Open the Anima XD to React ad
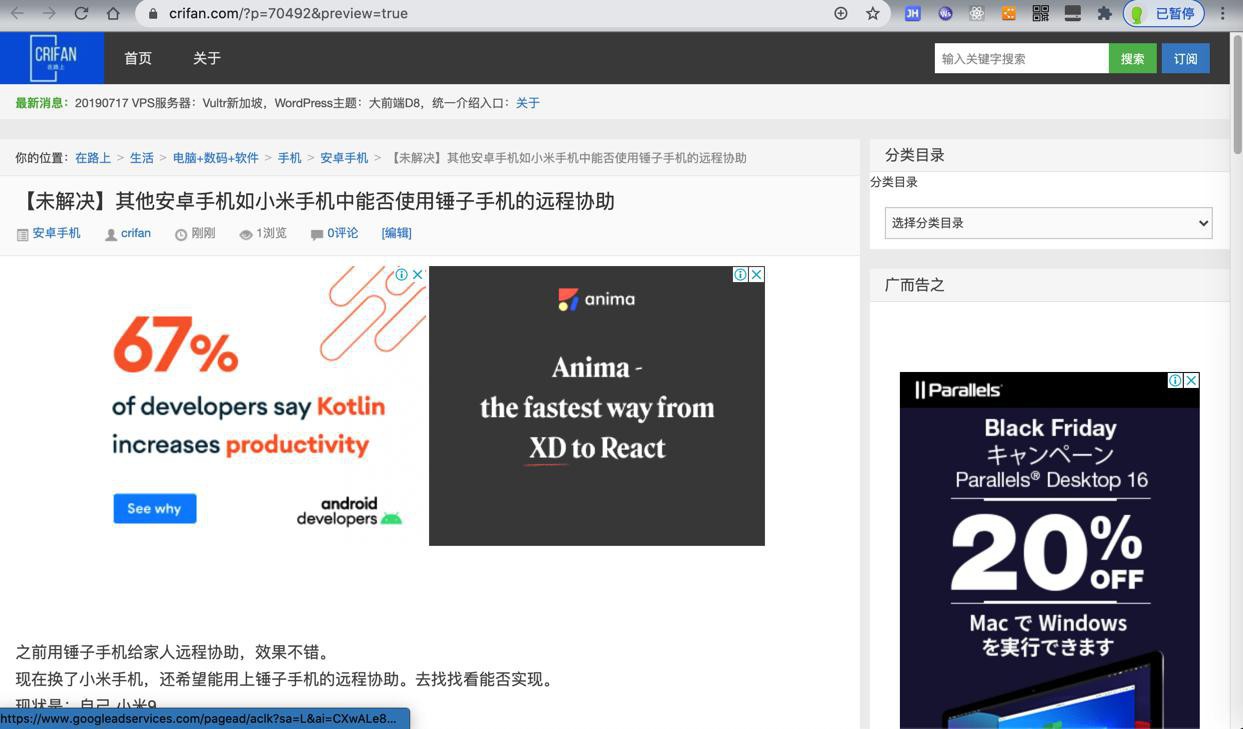This screenshot has height=729, width=1243. [x=597, y=406]
